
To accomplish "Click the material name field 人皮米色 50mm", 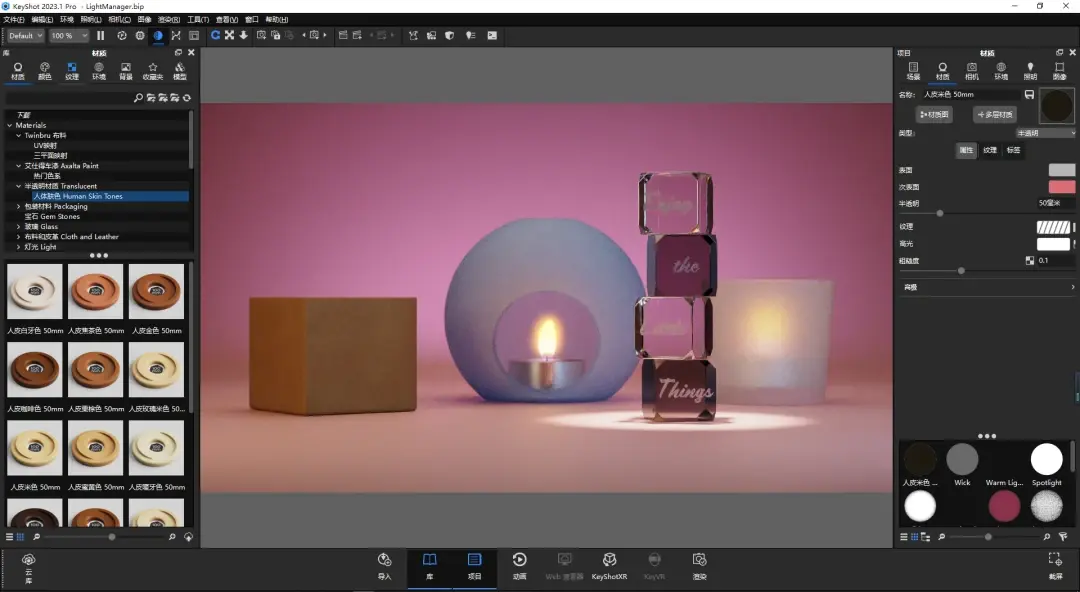I will pyautogui.click(x=970, y=94).
